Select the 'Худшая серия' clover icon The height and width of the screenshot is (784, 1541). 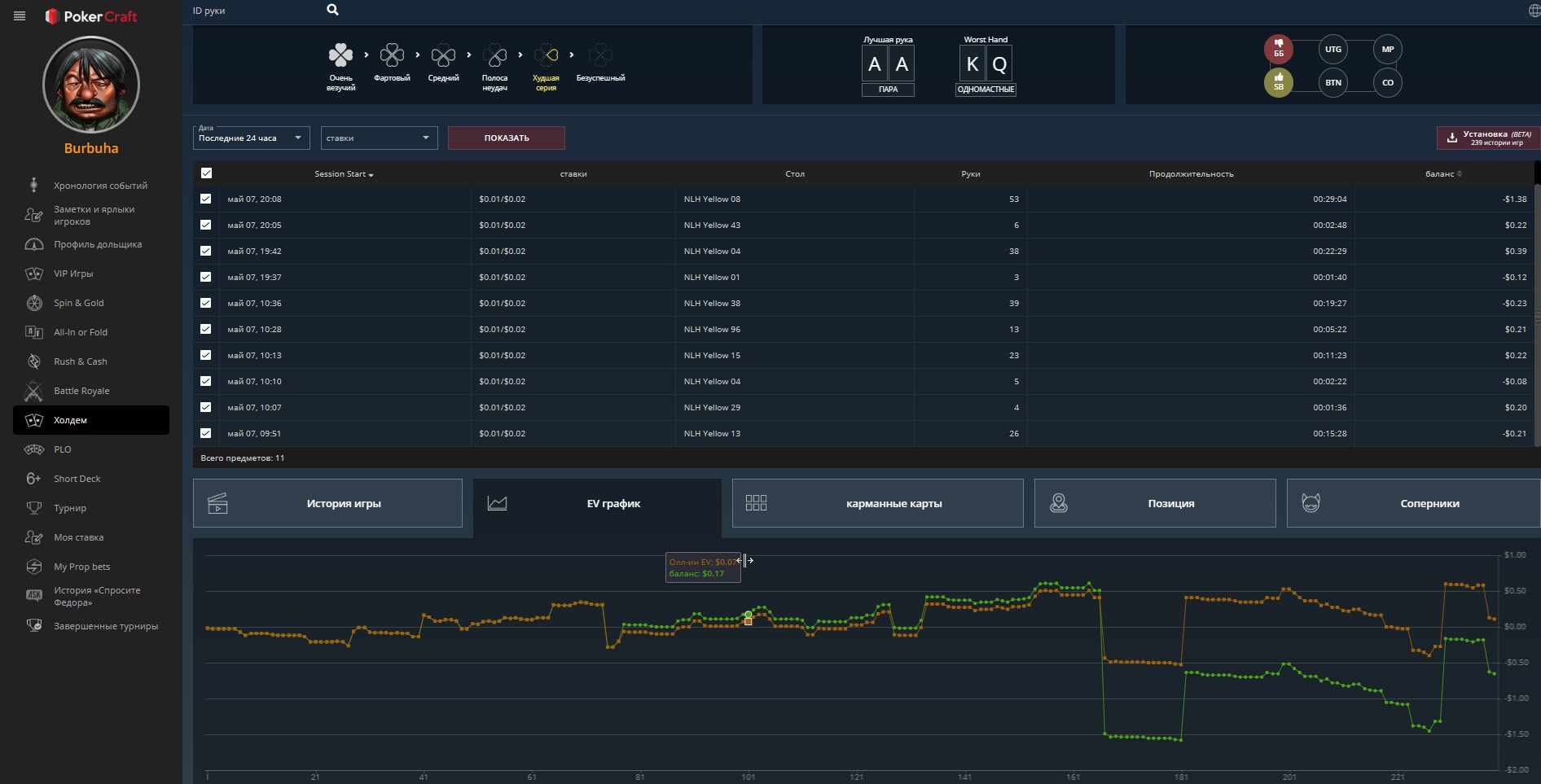pyautogui.click(x=546, y=55)
